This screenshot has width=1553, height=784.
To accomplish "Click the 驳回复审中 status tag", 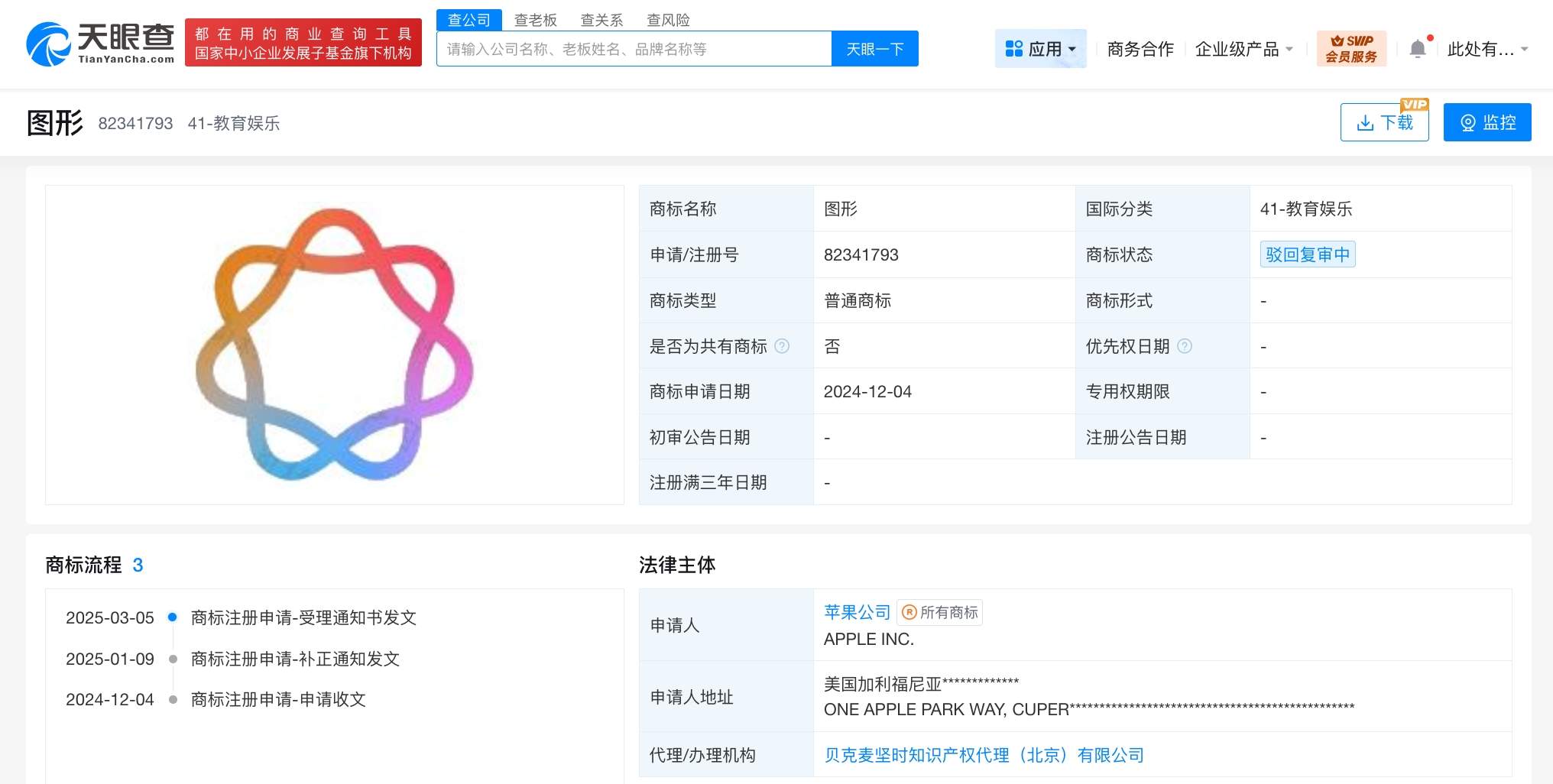I will click(1308, 254).
